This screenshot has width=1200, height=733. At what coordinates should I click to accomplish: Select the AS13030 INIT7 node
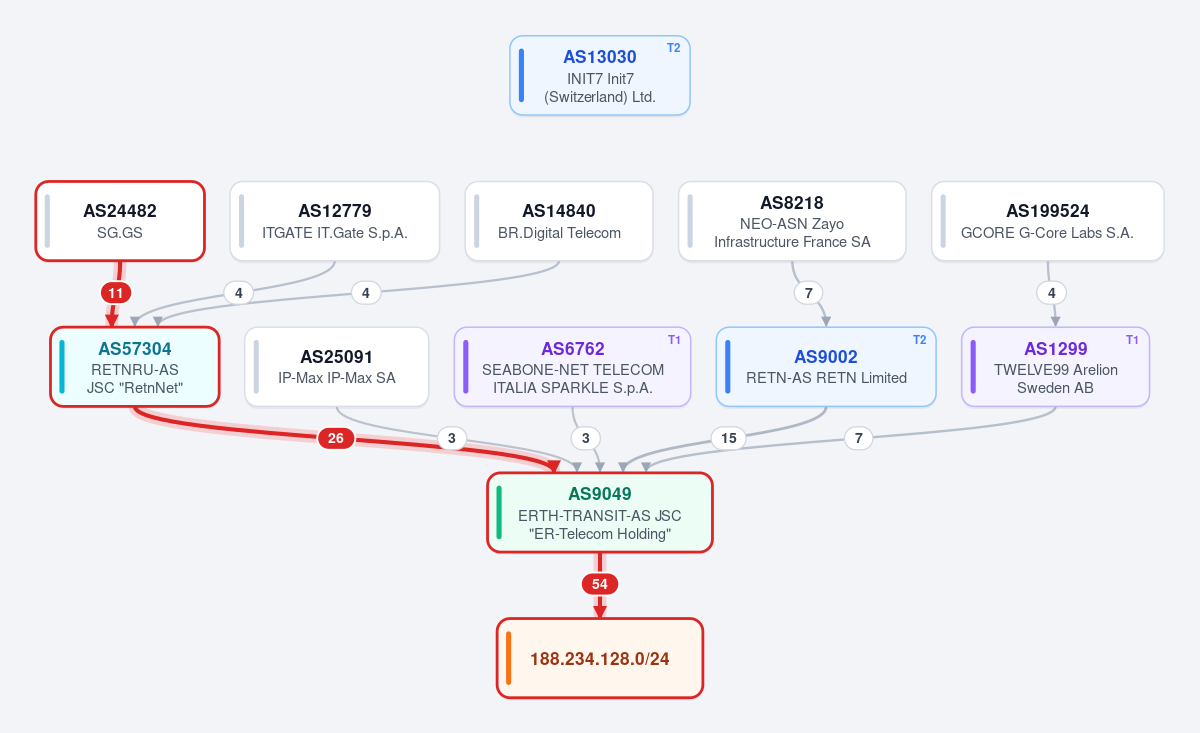pyautogui.click(x=600, y=76)
